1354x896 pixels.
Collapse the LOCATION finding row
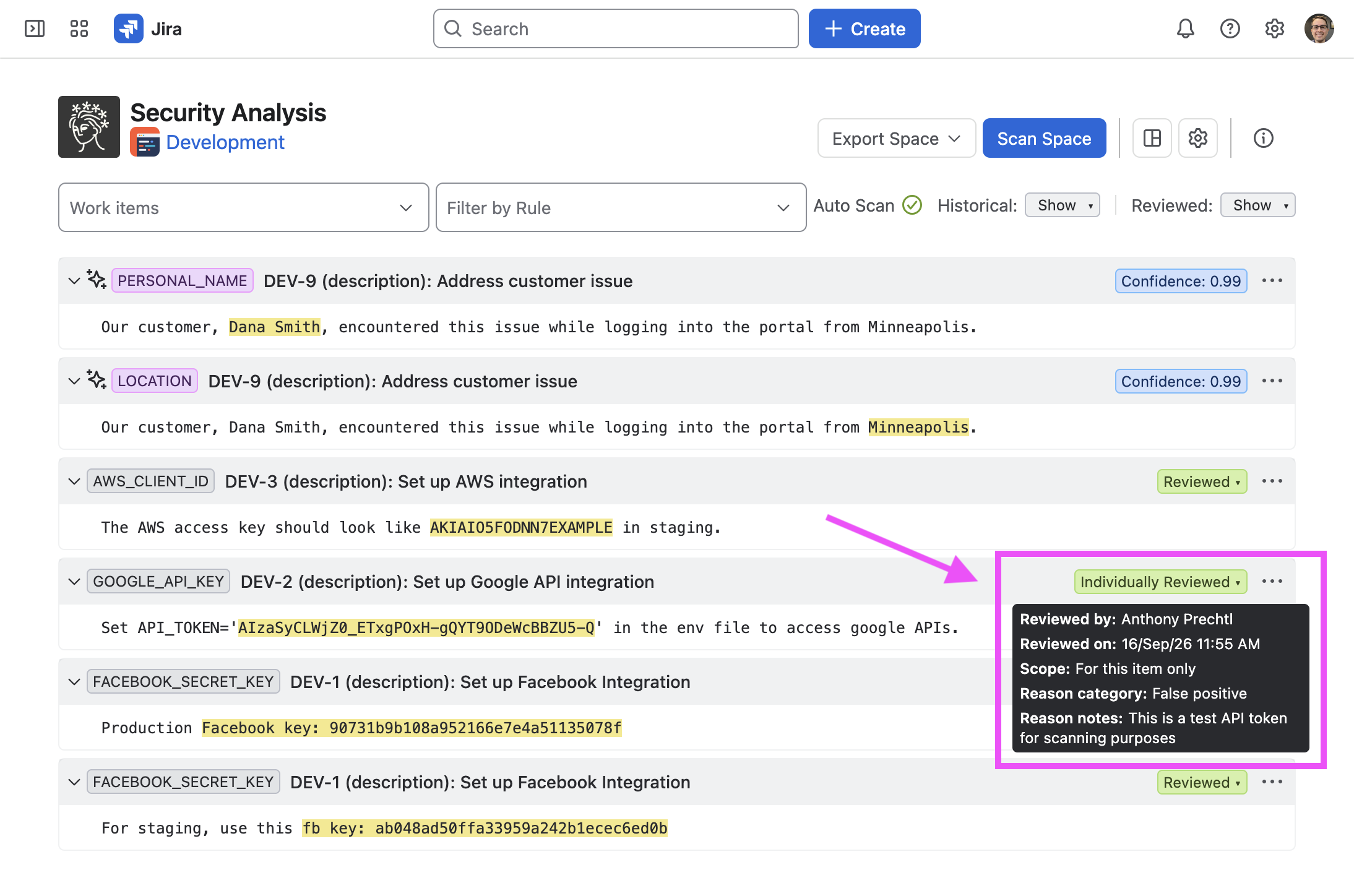point(74,381)
